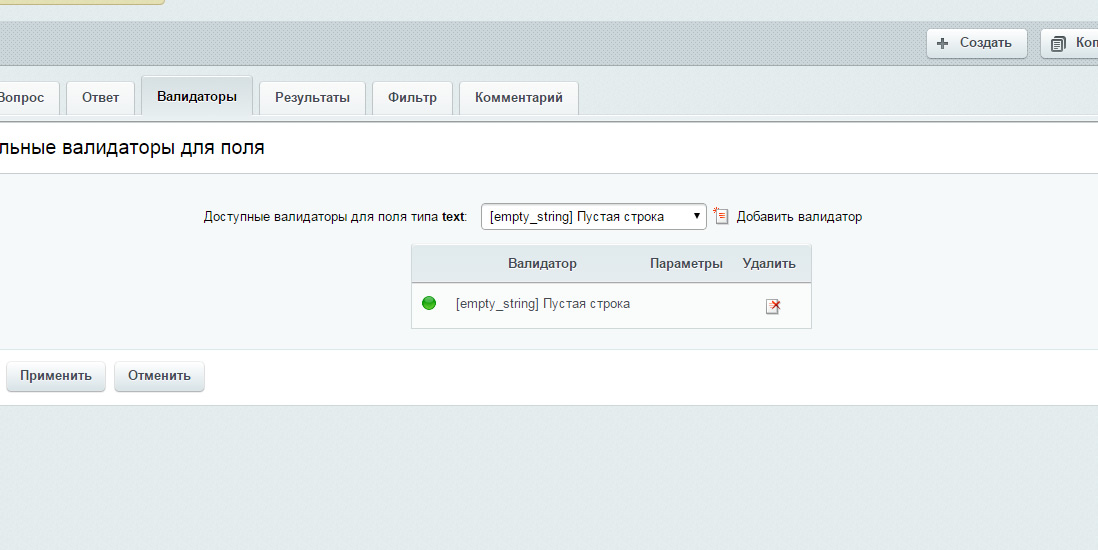The height and width of the screenshot is (550, 1098).
Task: Go to the Фильтр tab
Action: point(412,98)
